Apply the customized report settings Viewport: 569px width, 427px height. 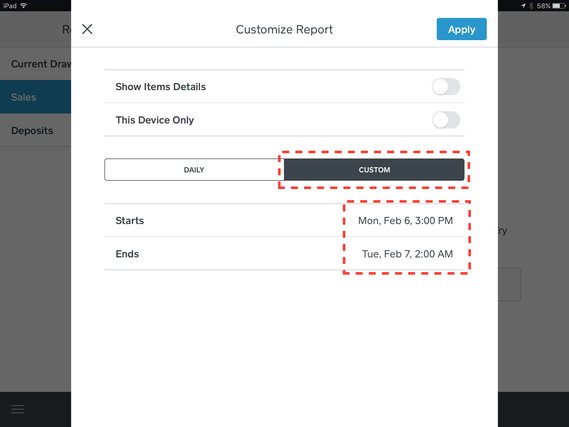coord(461,29)
